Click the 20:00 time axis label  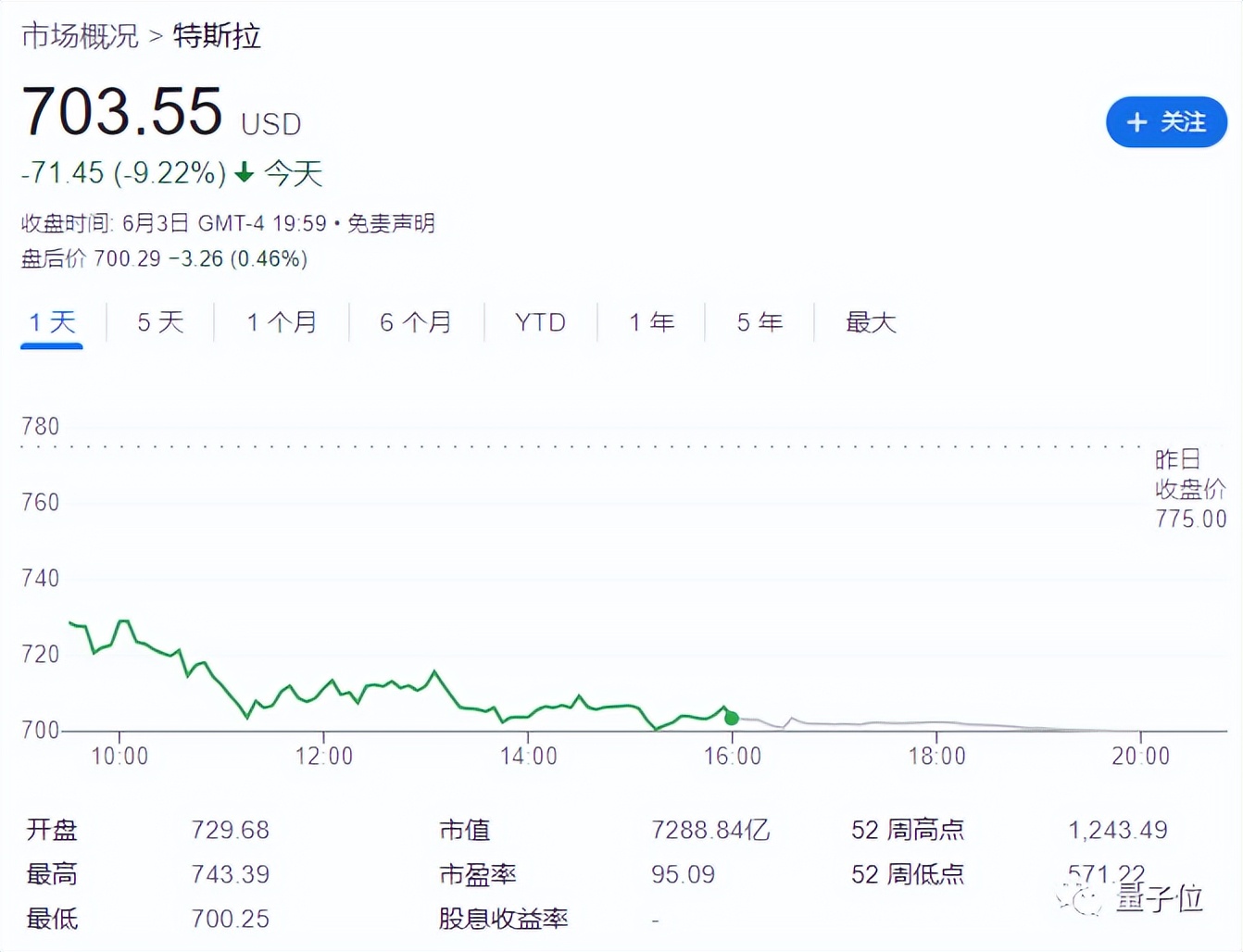tap(1141, 756)
